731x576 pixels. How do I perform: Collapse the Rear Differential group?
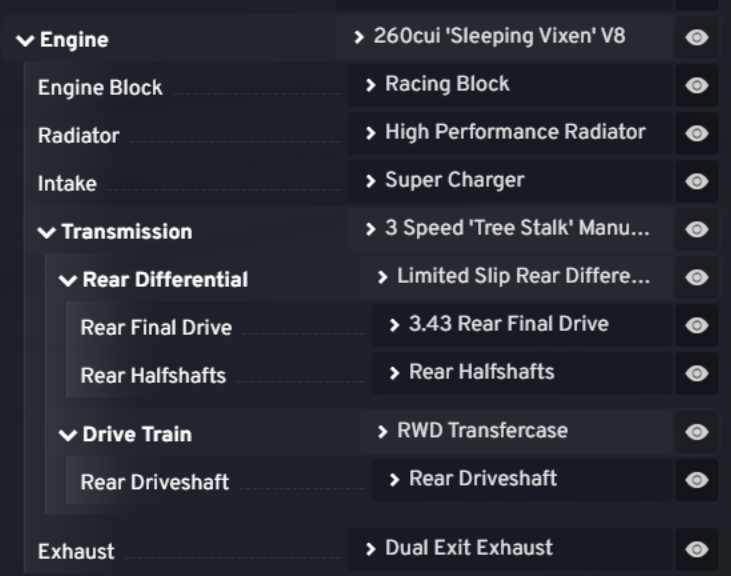67,281
